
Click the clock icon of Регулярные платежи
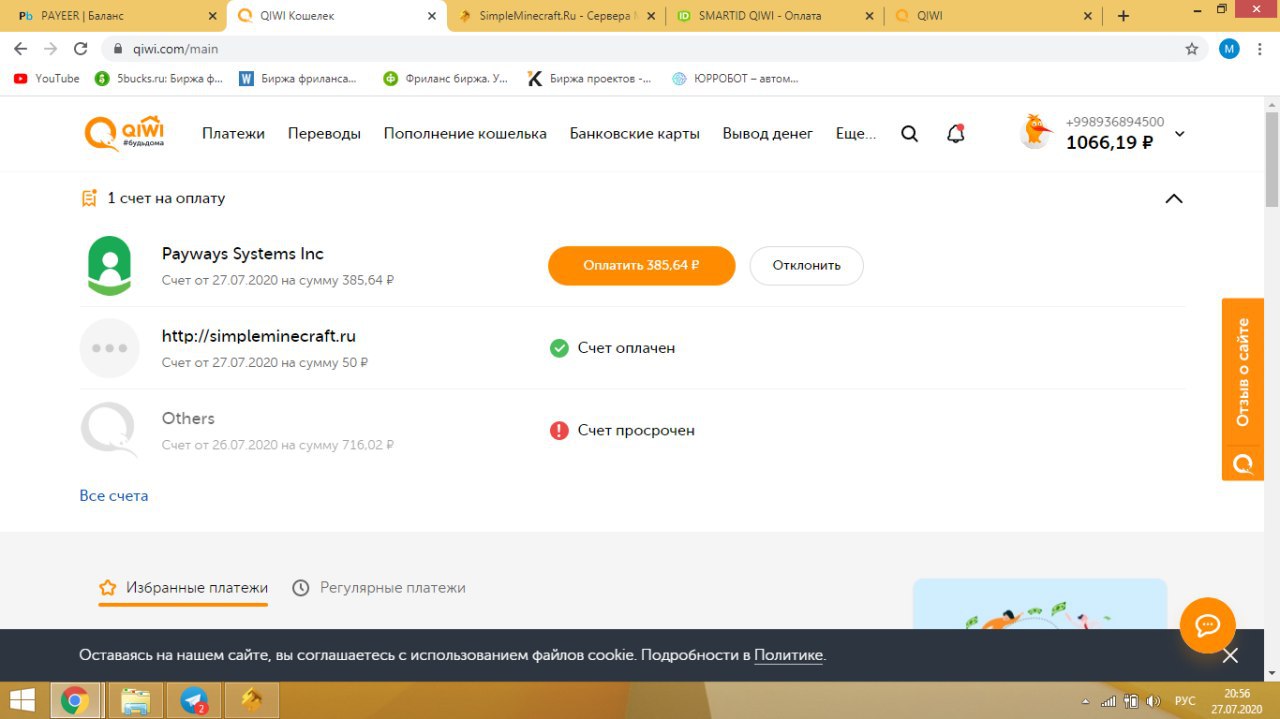pyautogui.click(x=300, y=588)
